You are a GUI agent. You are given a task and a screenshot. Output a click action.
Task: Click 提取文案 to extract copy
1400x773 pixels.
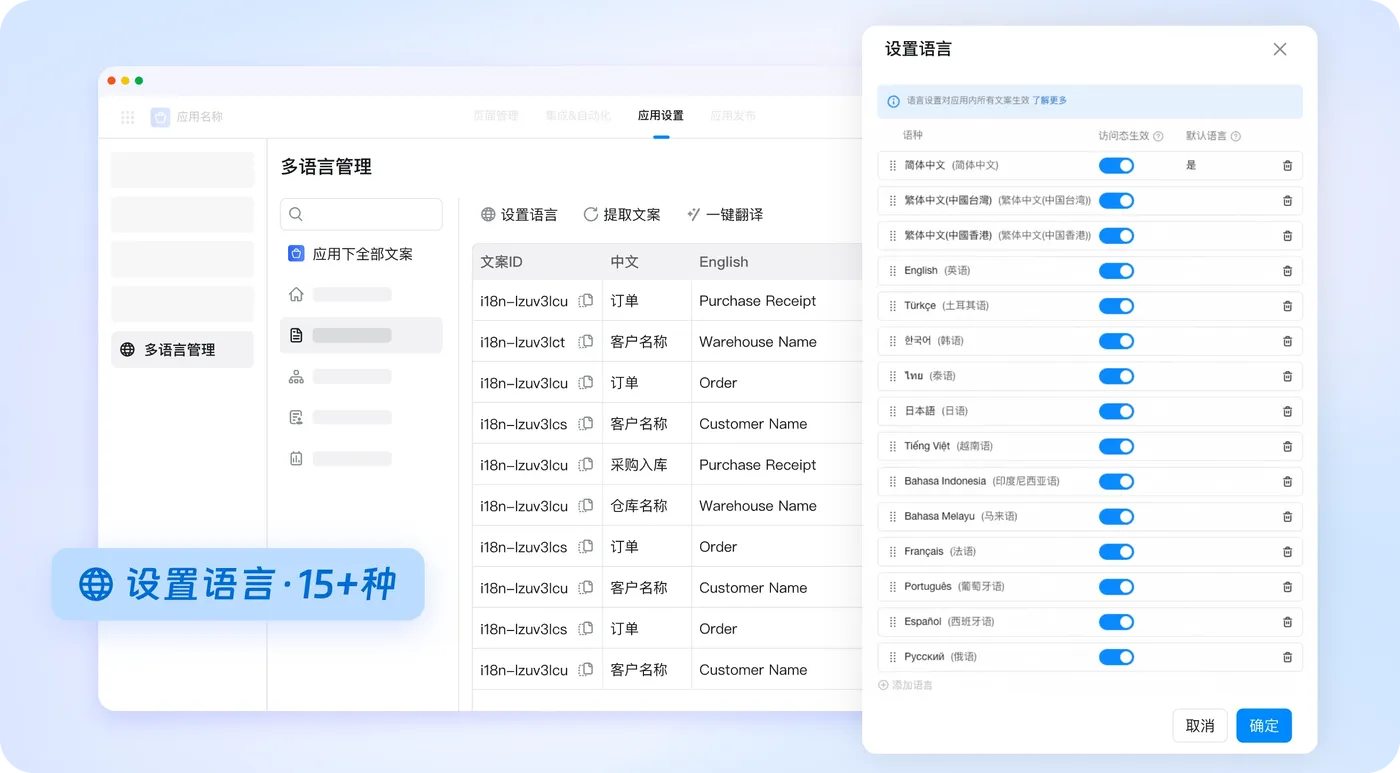[x=622, y=215]
